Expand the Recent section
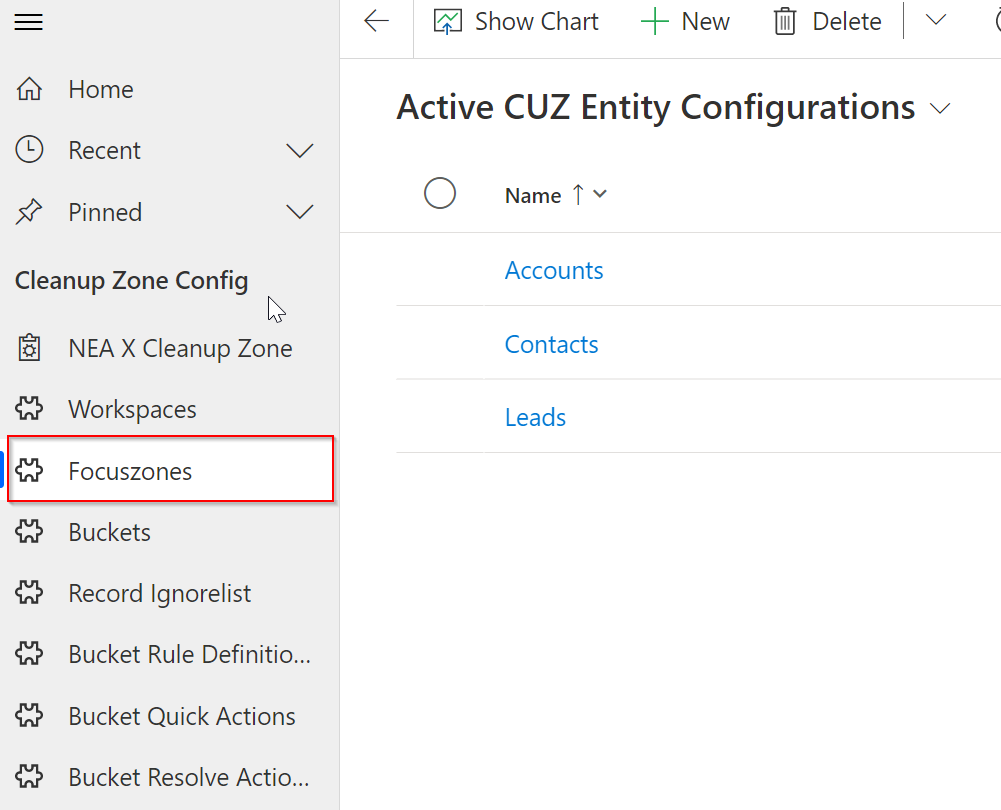The image size is (1001, 810). (300, 150)
